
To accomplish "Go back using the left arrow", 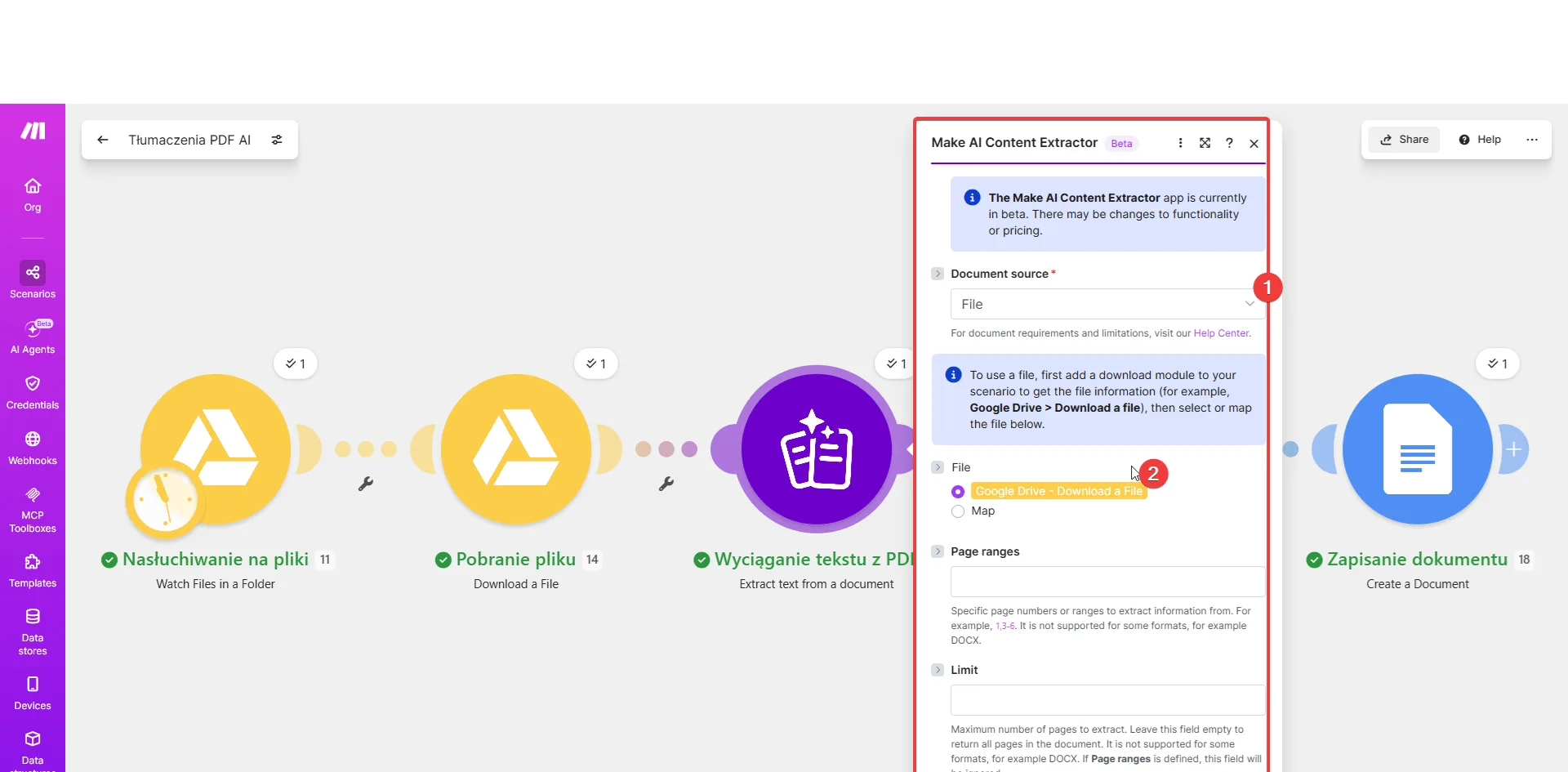I will pos(103,140).
